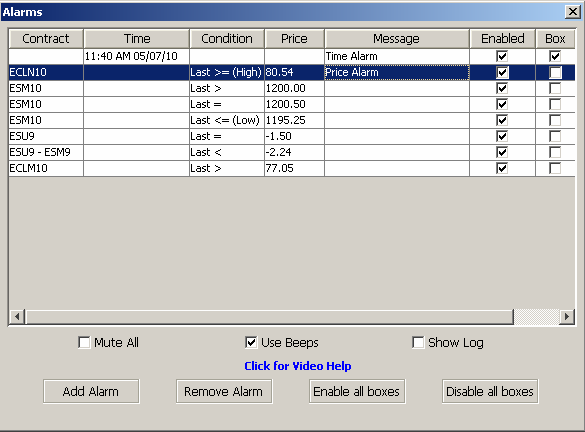Click the Remove Alarm button

pyautogui.click(x=224, y=391)
